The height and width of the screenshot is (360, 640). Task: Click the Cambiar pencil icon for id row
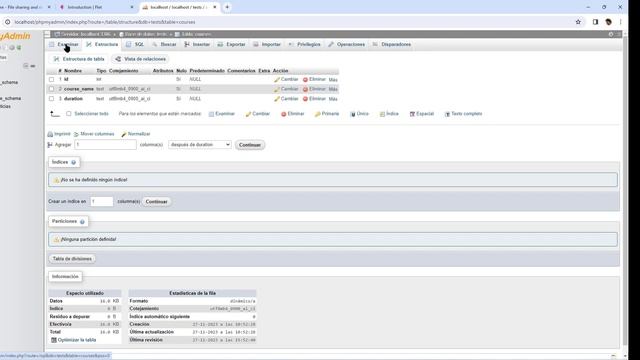[277, 80]
